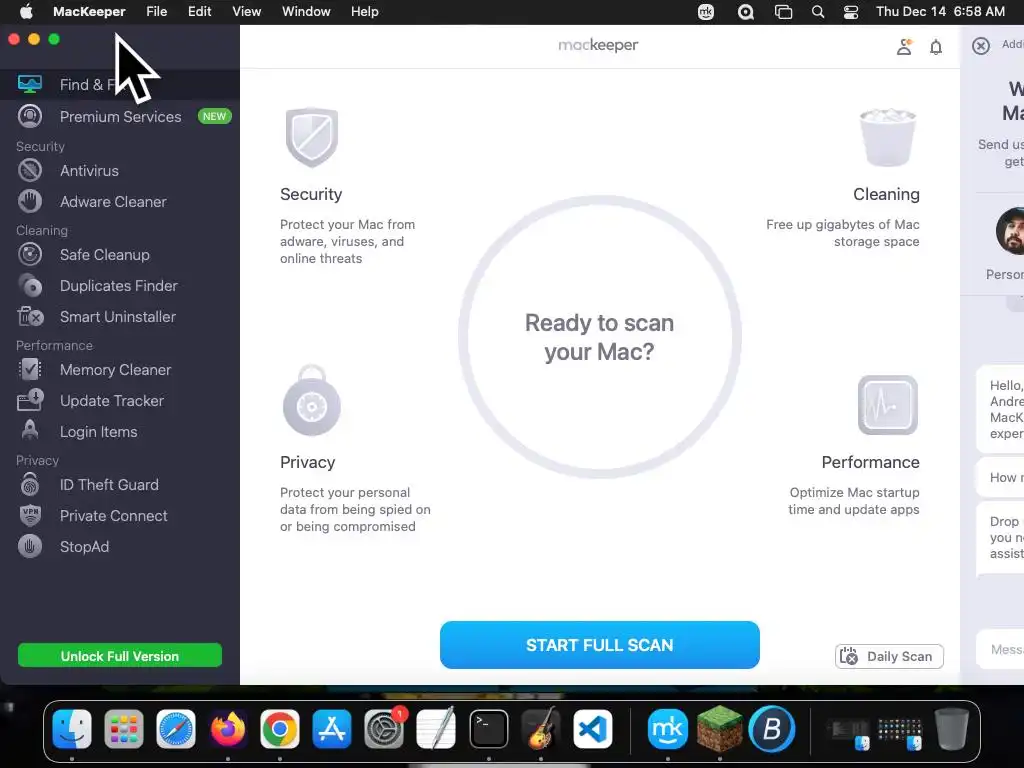The width and height of the screenshot is (1024, 768).
Task: Open Launchpad from the dock
Action: tap(123, 729)
